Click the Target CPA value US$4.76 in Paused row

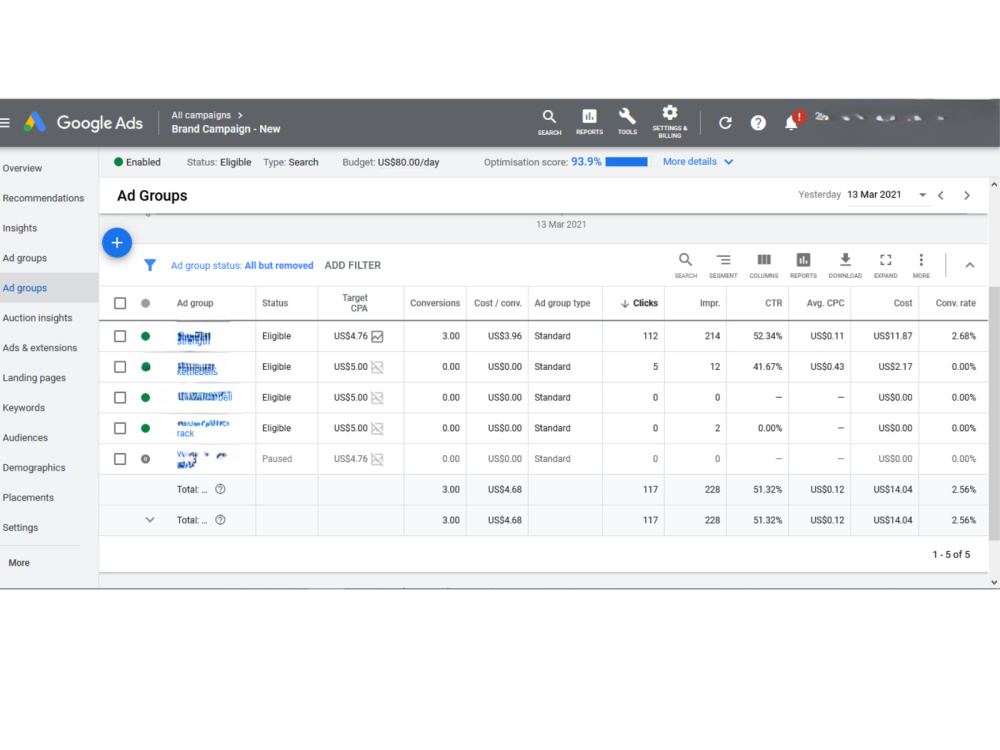tap(351, 459)
